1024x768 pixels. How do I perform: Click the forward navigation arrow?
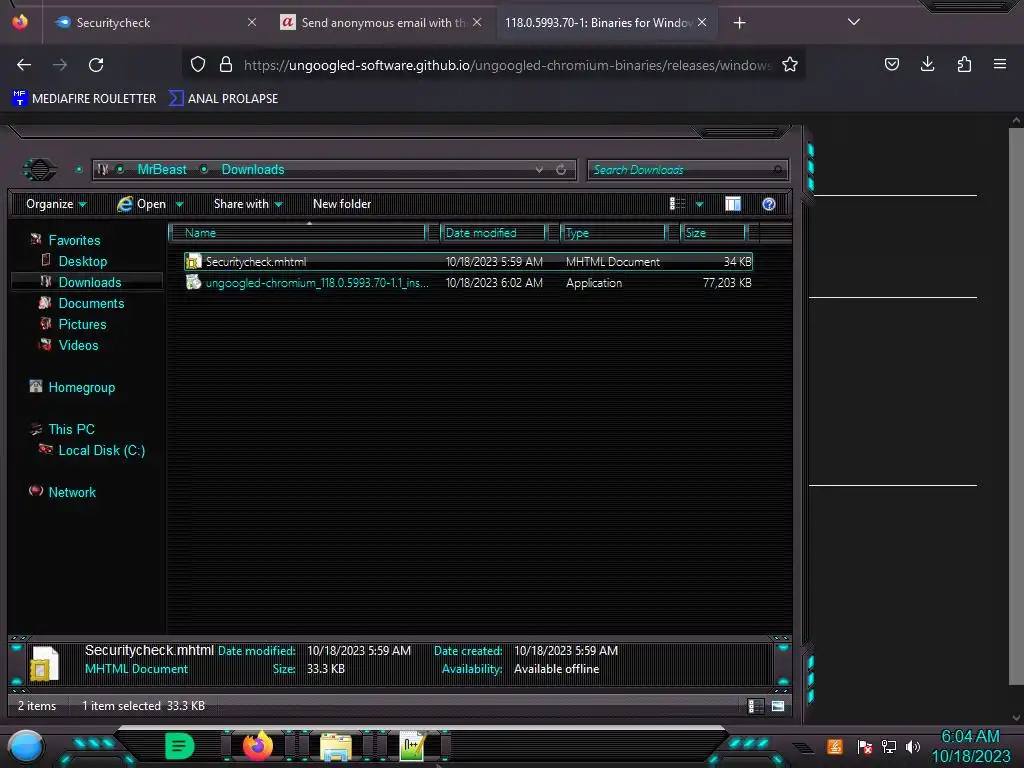(60, 65)
